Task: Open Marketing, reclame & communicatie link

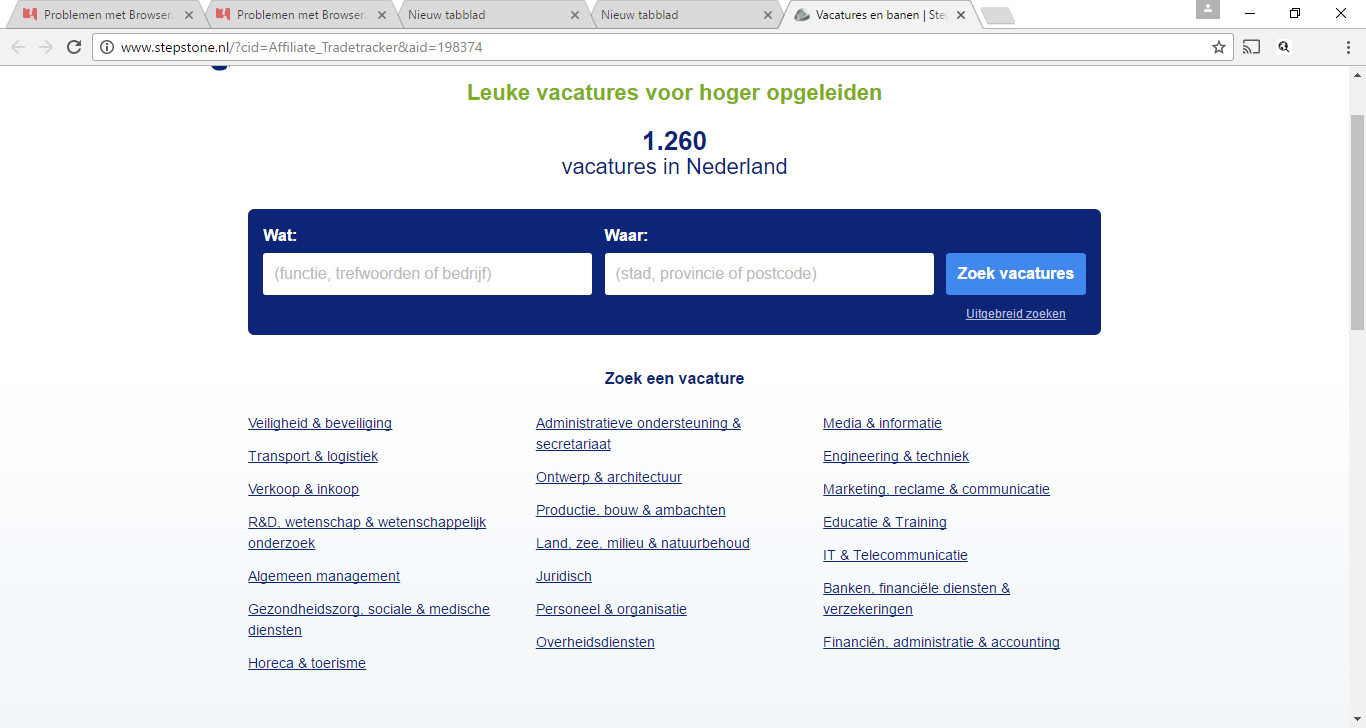Action: (936, 489)
